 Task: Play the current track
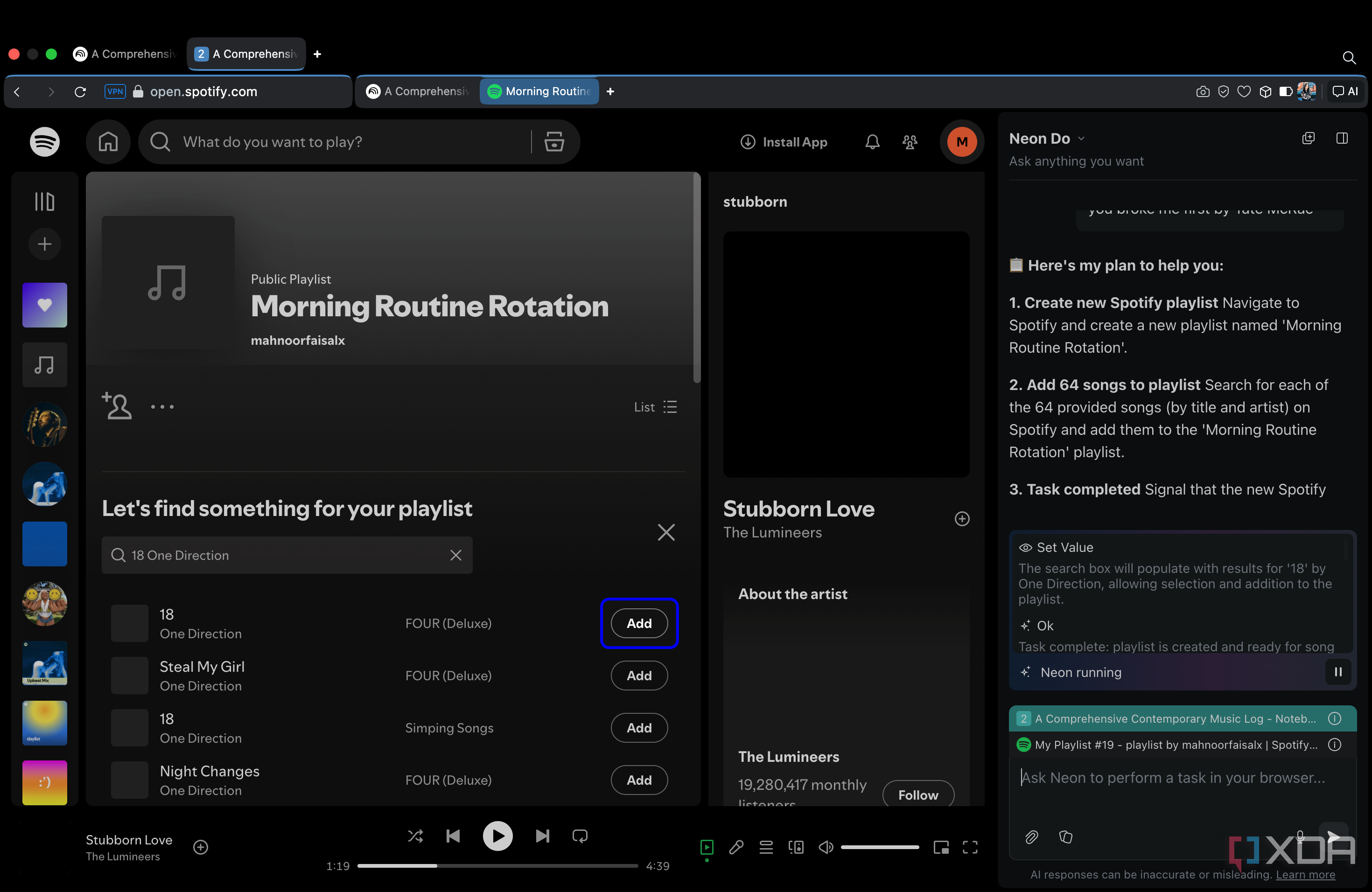coord(497,836)
